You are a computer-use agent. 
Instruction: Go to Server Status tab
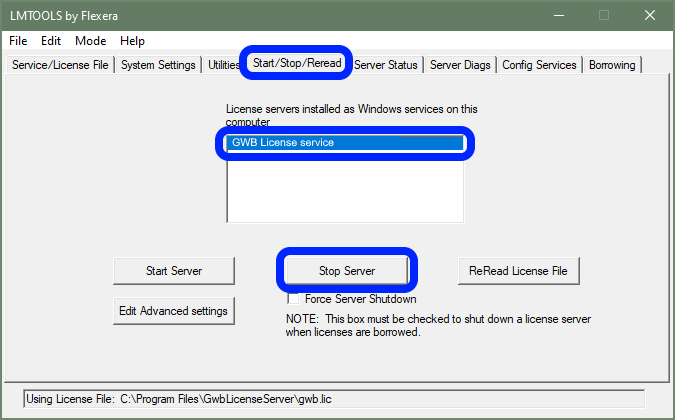point(386,65)
